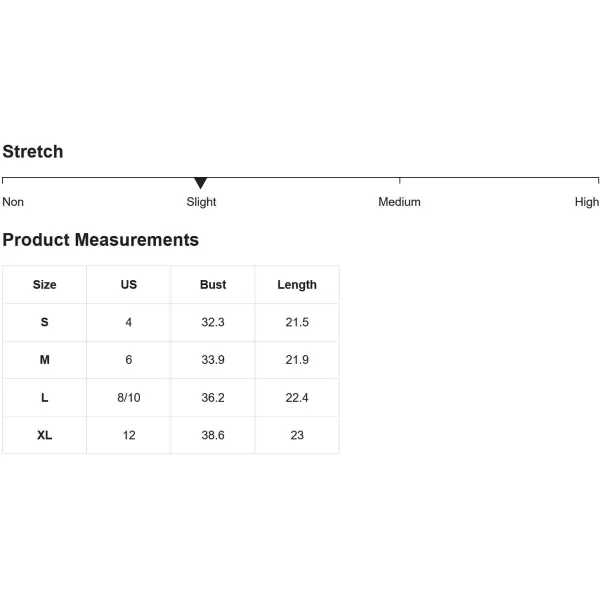The width and height of the screenshot is (600, 600).
Task: Click the High stretch label
Action: tap(587, 202)
